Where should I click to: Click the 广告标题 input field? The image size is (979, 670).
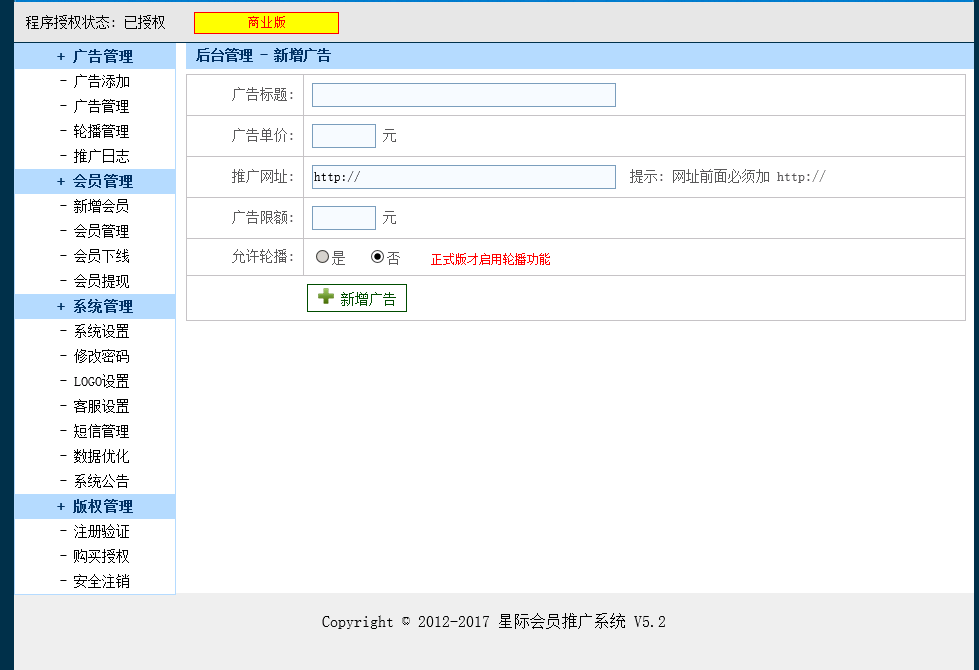(x=463, y=95)
